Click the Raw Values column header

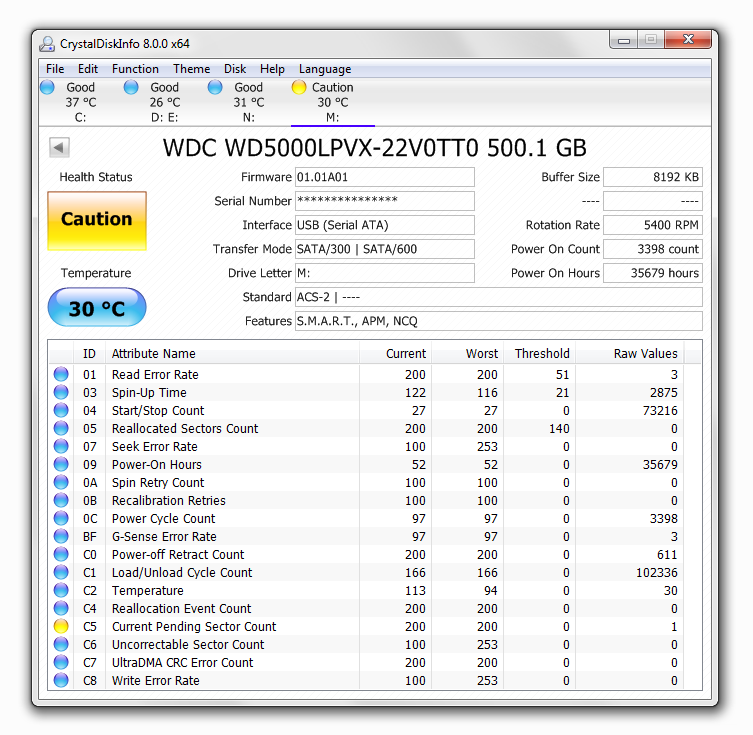coord(645,353)
